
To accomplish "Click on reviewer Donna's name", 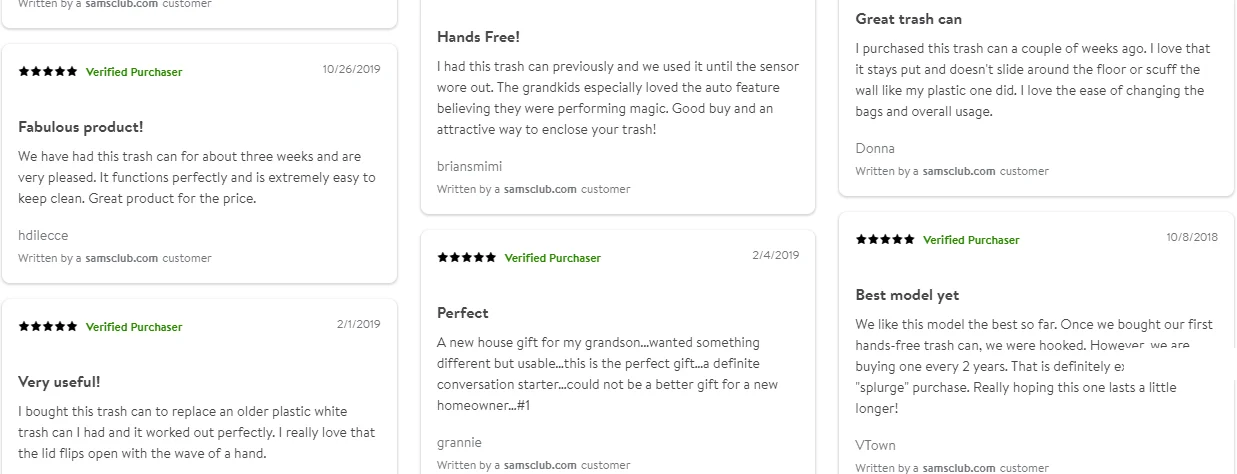I will 875,148.
